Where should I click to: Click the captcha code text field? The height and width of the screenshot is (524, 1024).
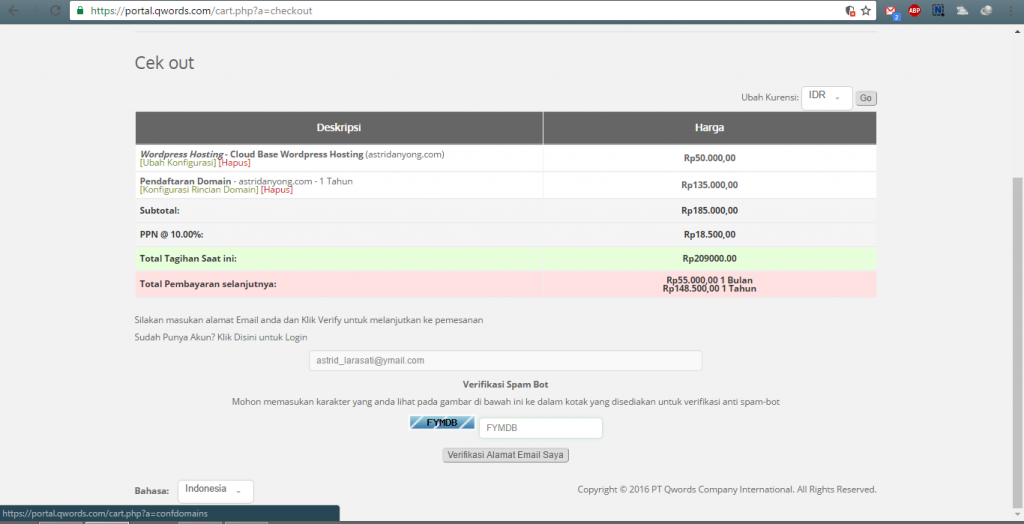pyautogui.click(x=540, y=428)
